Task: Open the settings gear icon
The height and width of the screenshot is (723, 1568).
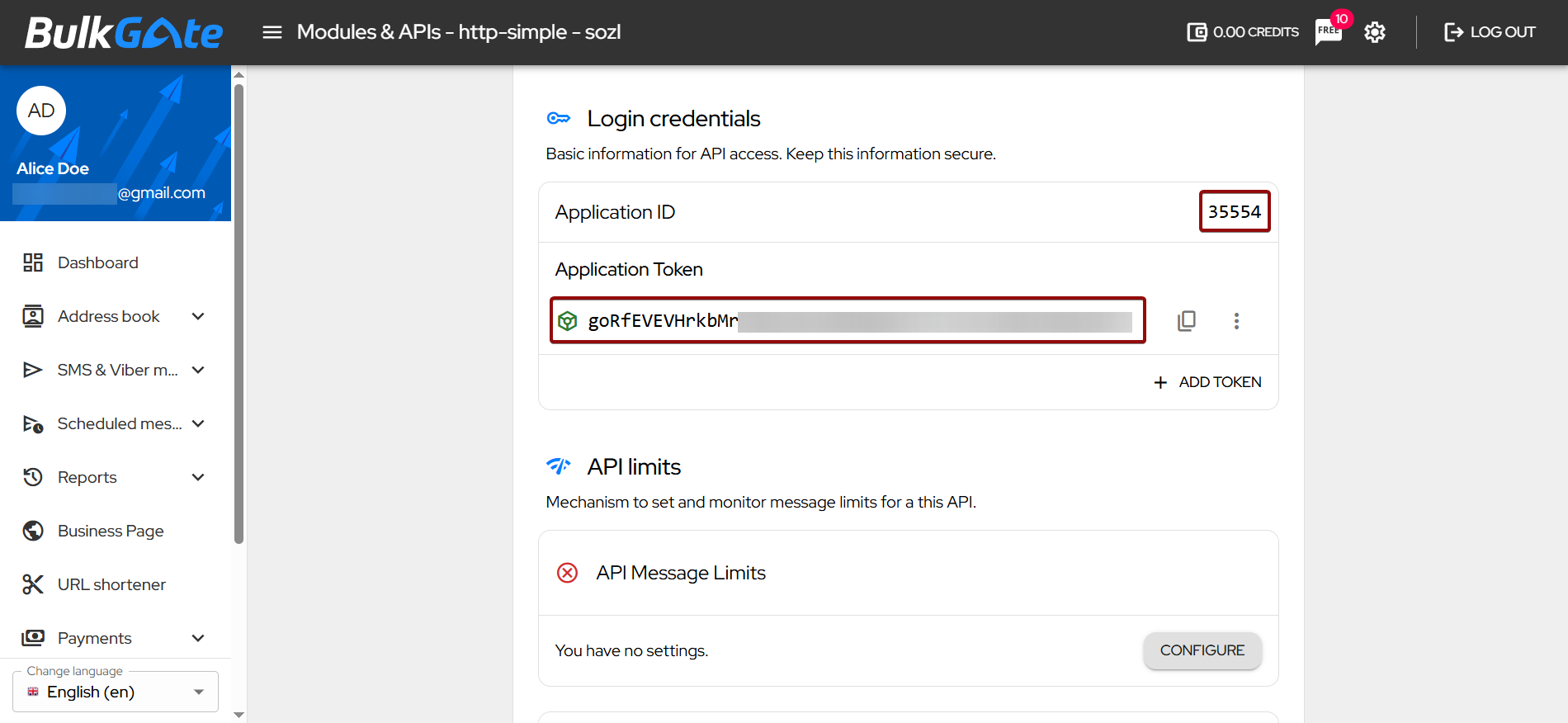Action: (x=1374, y=32)
